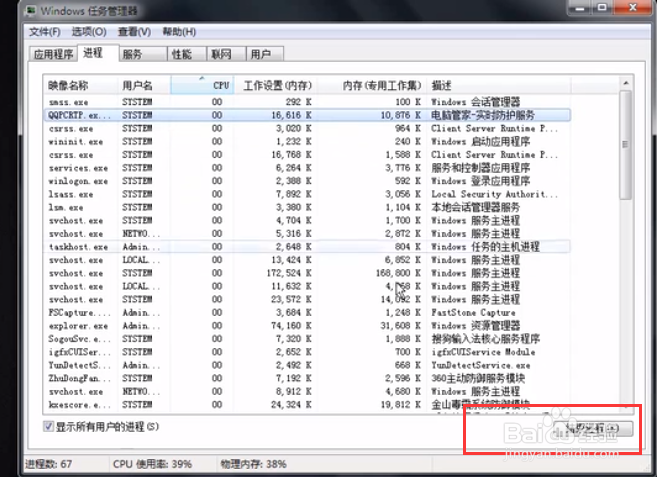Close the Task Manager window
Screen dimensions: 657x477
click(x=633, y=8)
